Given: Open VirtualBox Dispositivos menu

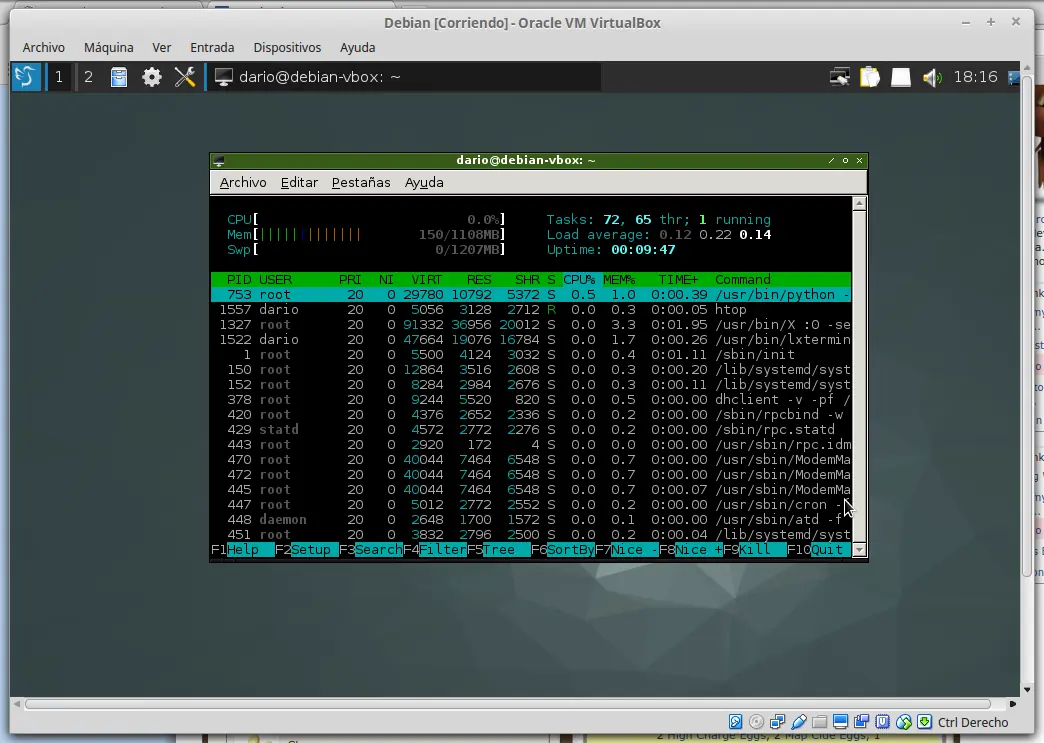Looking at the screenshot, I should point(287,47).
